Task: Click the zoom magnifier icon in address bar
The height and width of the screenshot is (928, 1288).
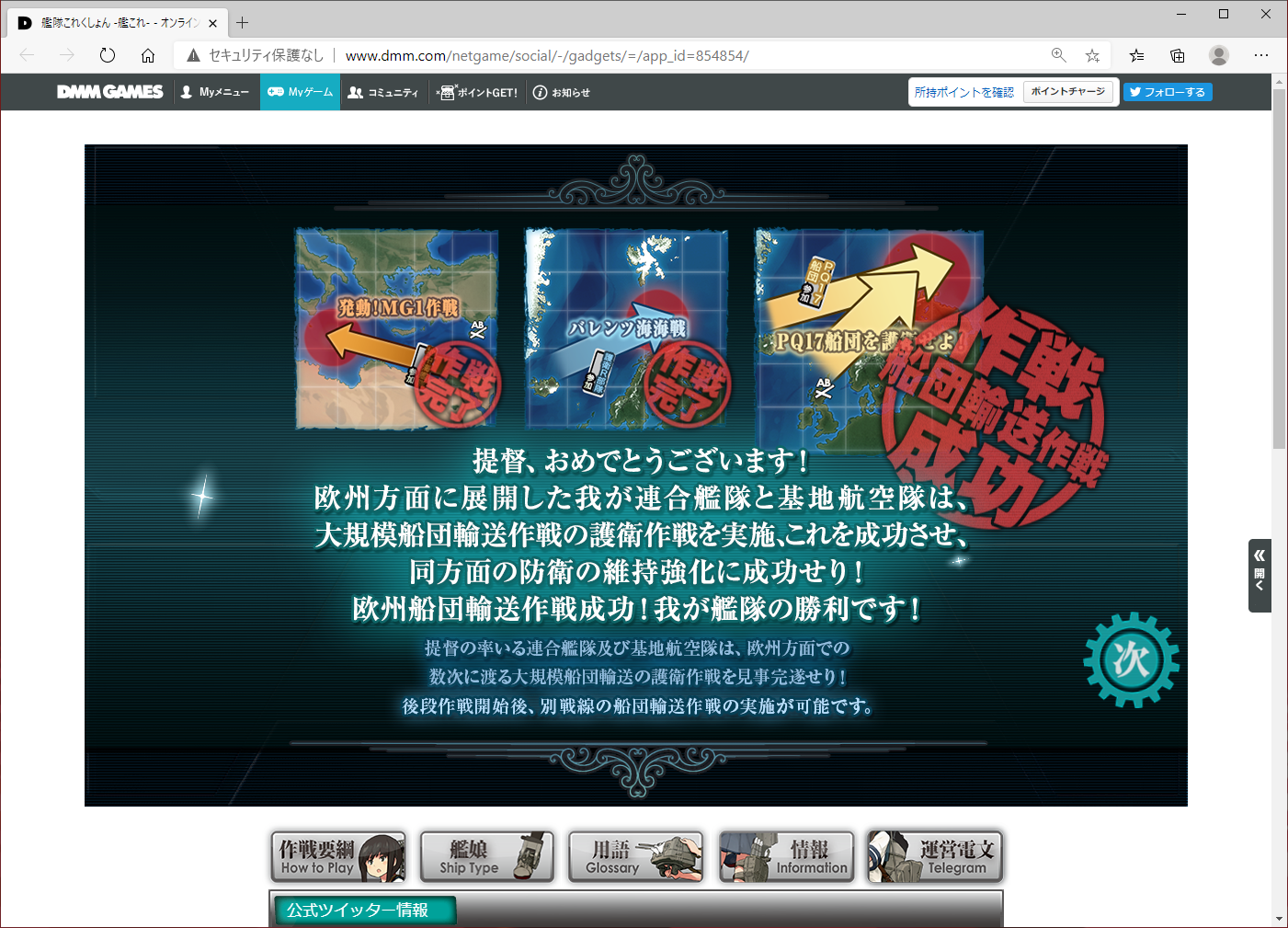Action: [1059, 55]
